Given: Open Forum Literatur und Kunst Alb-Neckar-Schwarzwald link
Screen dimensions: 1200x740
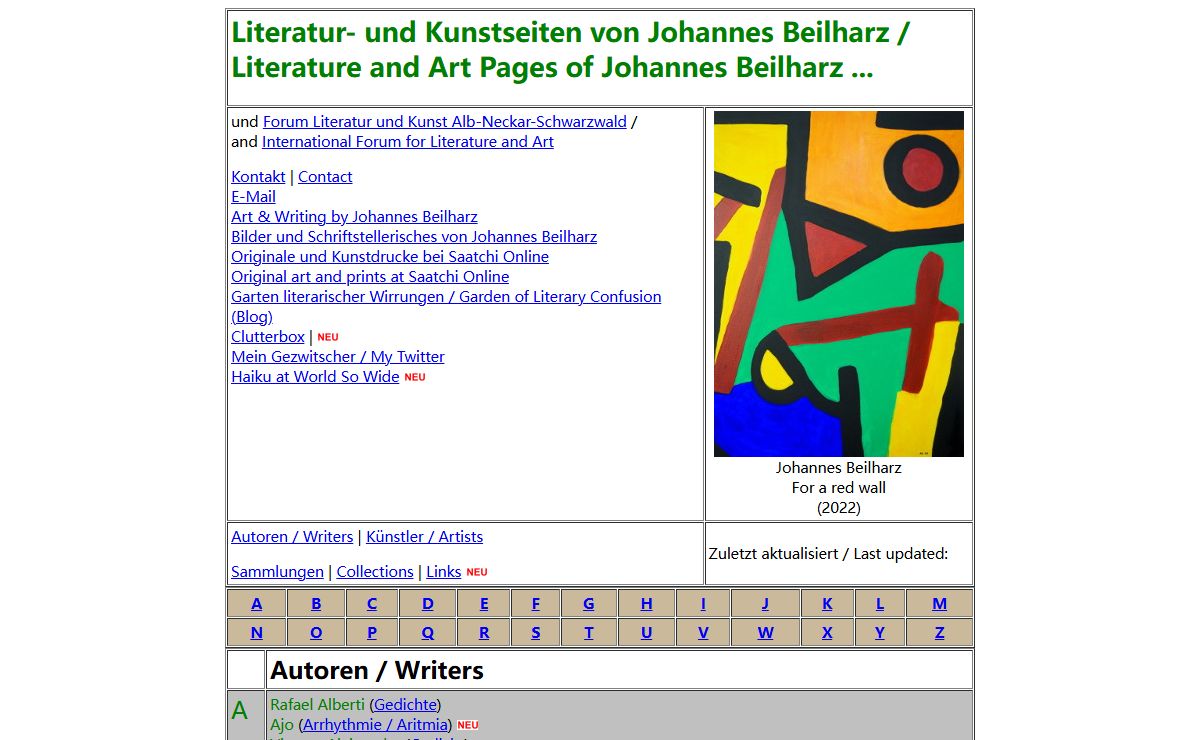Looking at the screenshot, I should [x=445, y=122].
